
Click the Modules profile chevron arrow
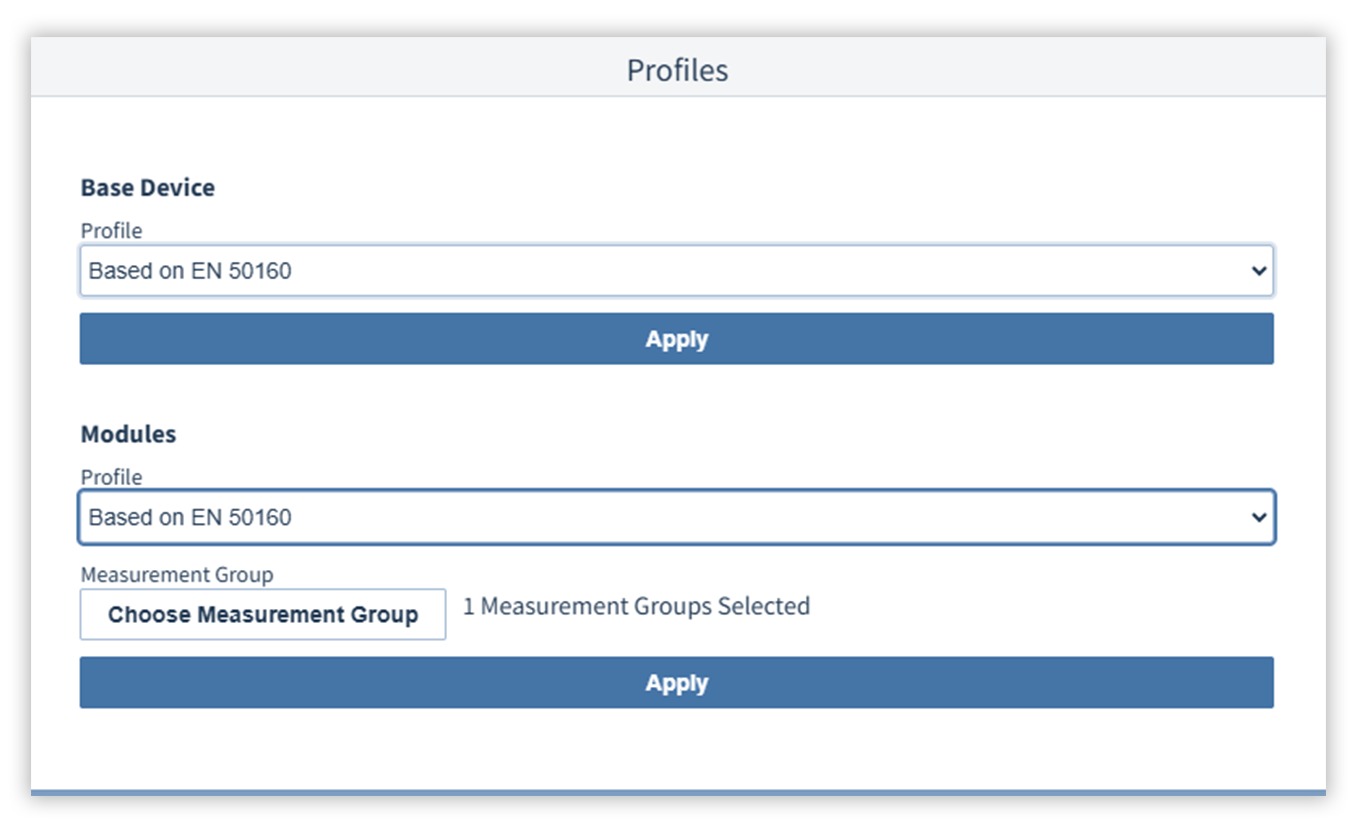click(x=1259, y=517)
